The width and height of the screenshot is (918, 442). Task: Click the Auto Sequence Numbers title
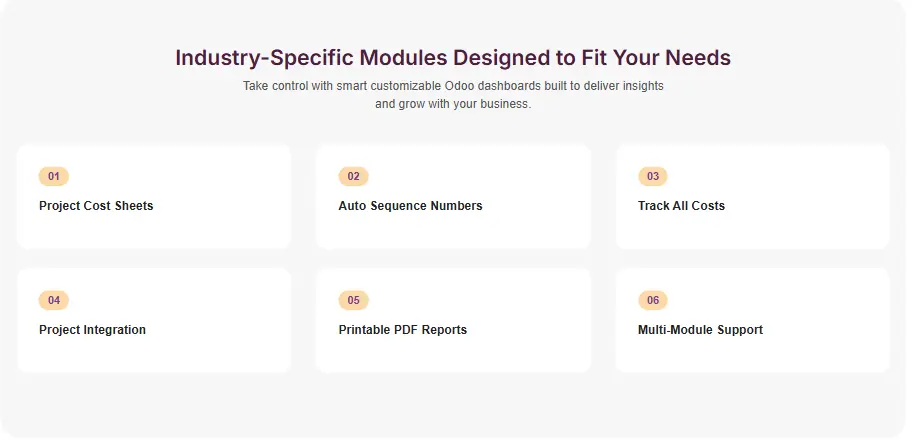pyautogui.click(x=410, y=206)
